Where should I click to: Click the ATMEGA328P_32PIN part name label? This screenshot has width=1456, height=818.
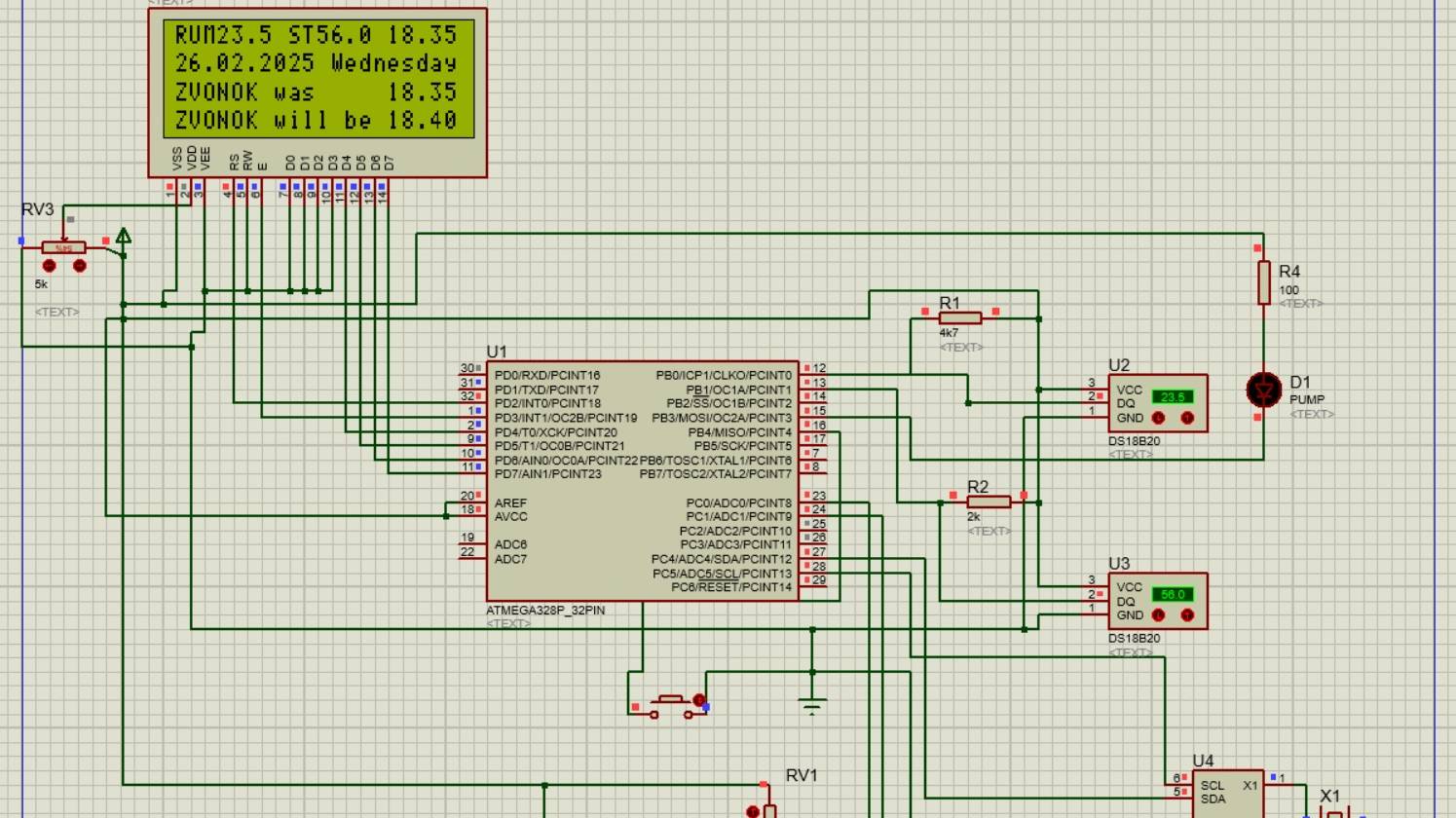545,611
